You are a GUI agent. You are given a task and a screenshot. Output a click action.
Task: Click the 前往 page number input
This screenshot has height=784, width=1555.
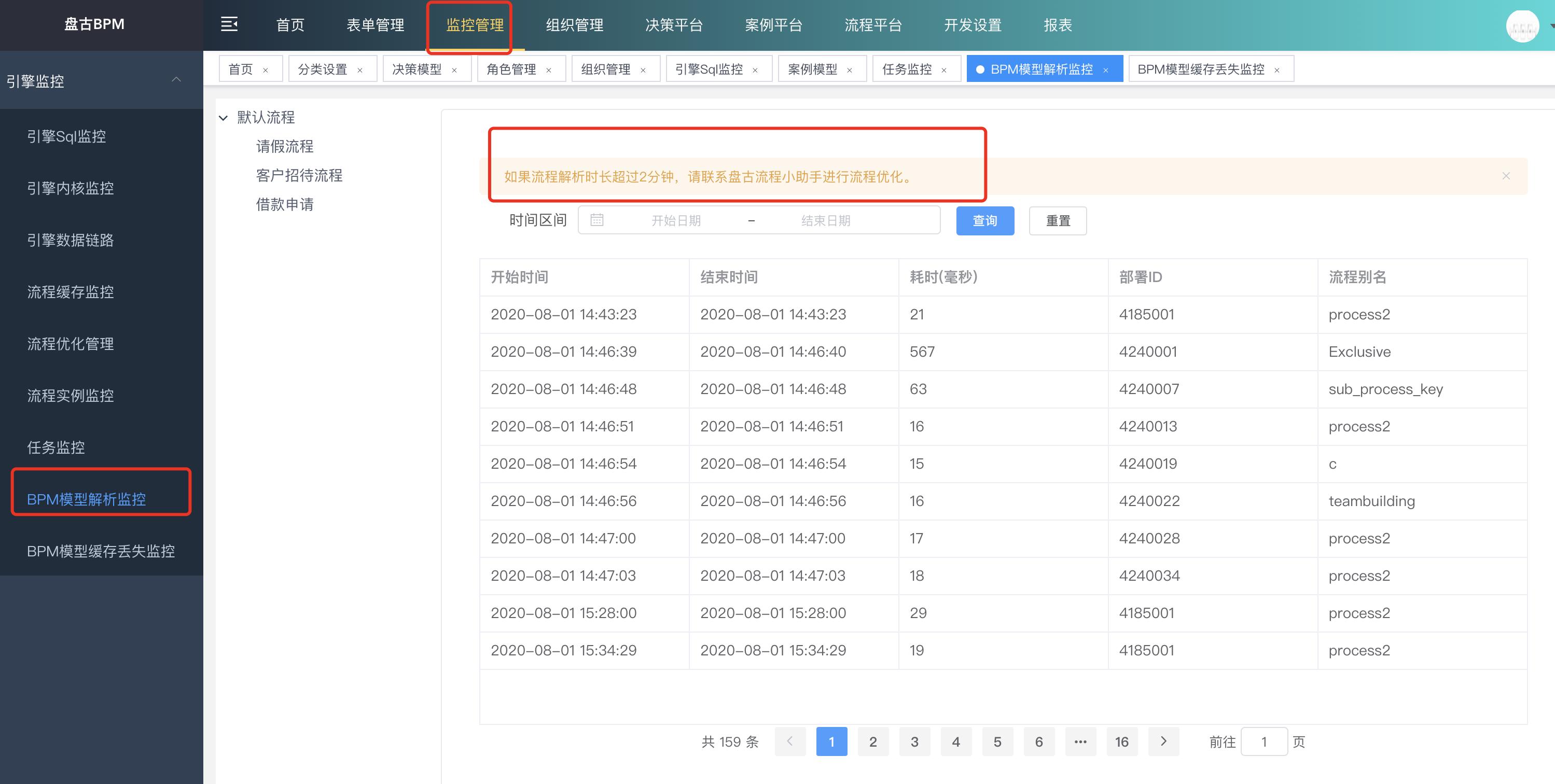coord(1264,741)
